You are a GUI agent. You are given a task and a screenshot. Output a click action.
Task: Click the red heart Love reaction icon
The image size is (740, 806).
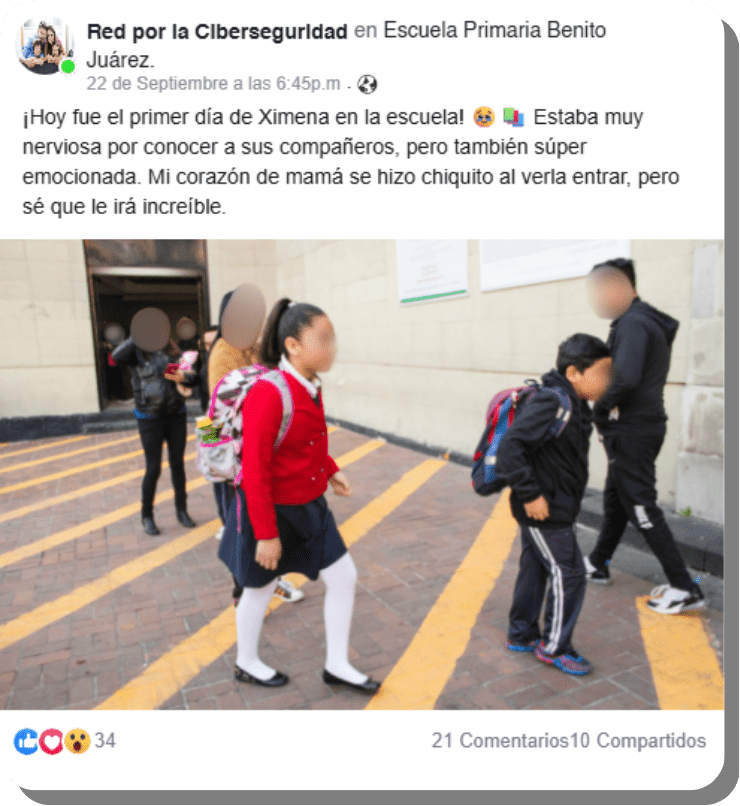(x=51, y=741)
